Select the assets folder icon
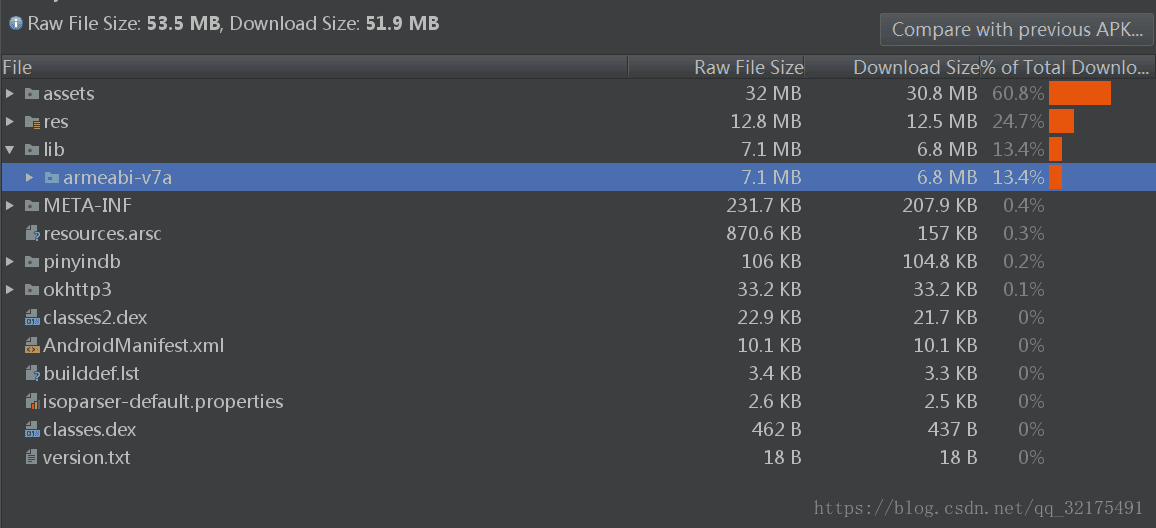 pos(32,94)
